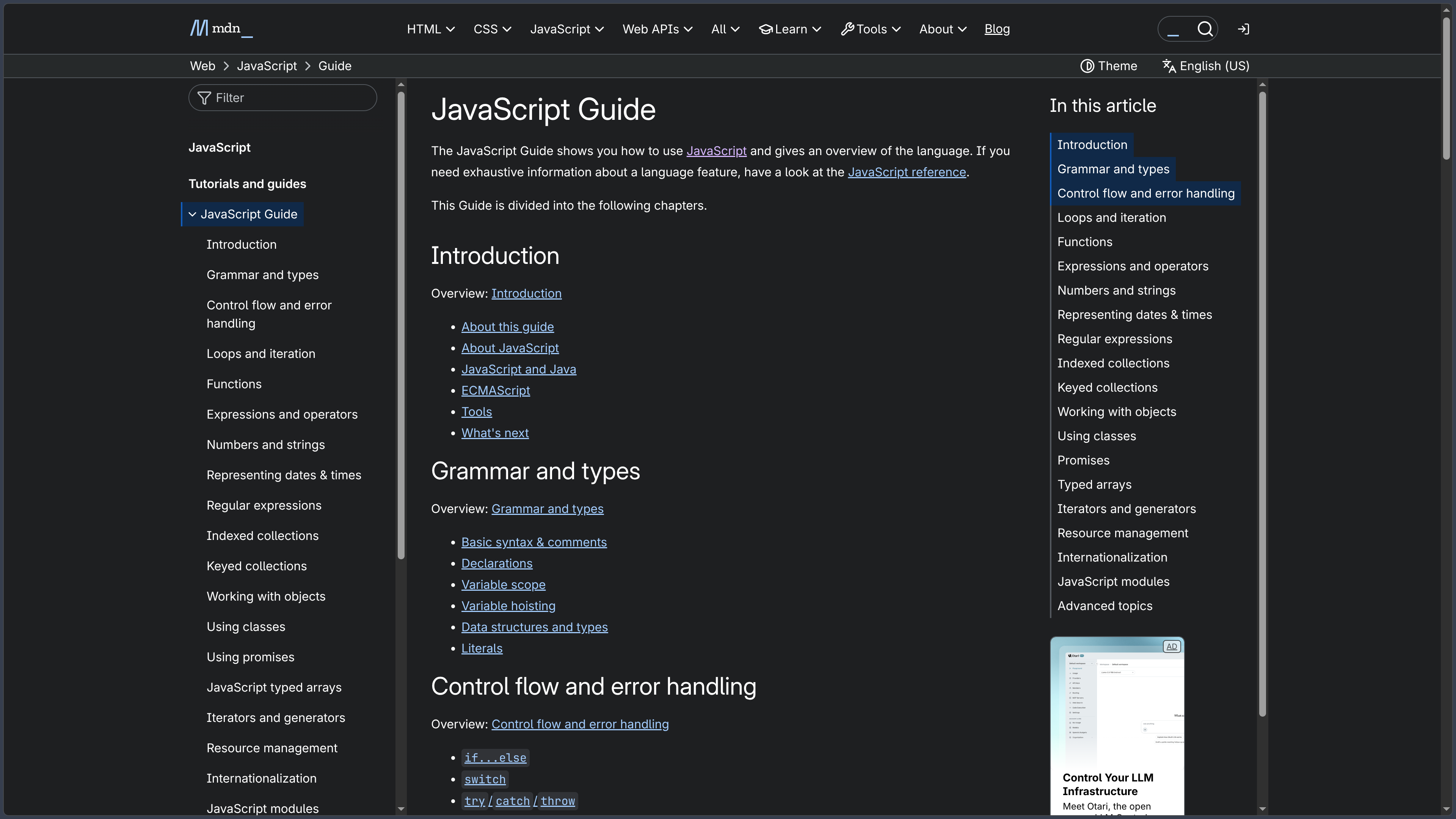Jump to Promises in article TOC
1456x819 pixels.
(1083, 461)
